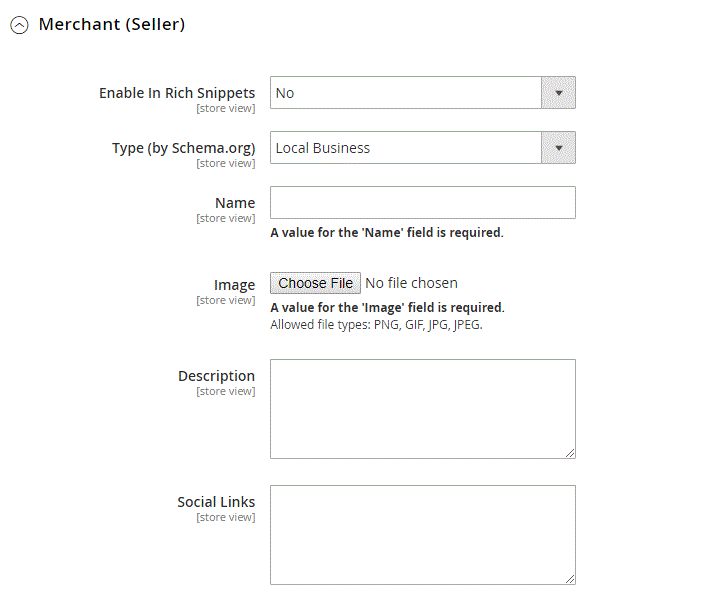The height and width of the screenshot is (592, 701).
Task: Open the Type (by Schema.org) dropdown arrow
Action: [558, 148]
